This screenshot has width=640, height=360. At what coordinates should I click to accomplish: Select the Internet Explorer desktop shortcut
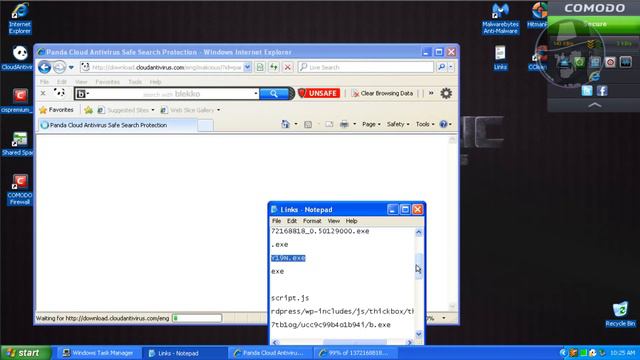(x=20, y=19)
